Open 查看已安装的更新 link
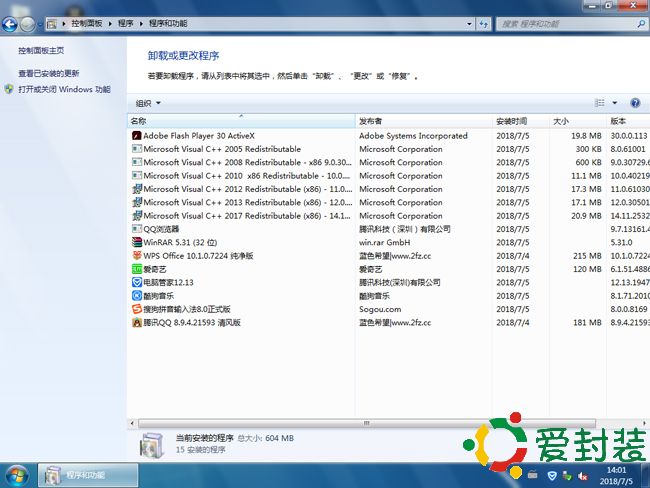The width and height of the screenshot is (650, 488). point(48,73)
